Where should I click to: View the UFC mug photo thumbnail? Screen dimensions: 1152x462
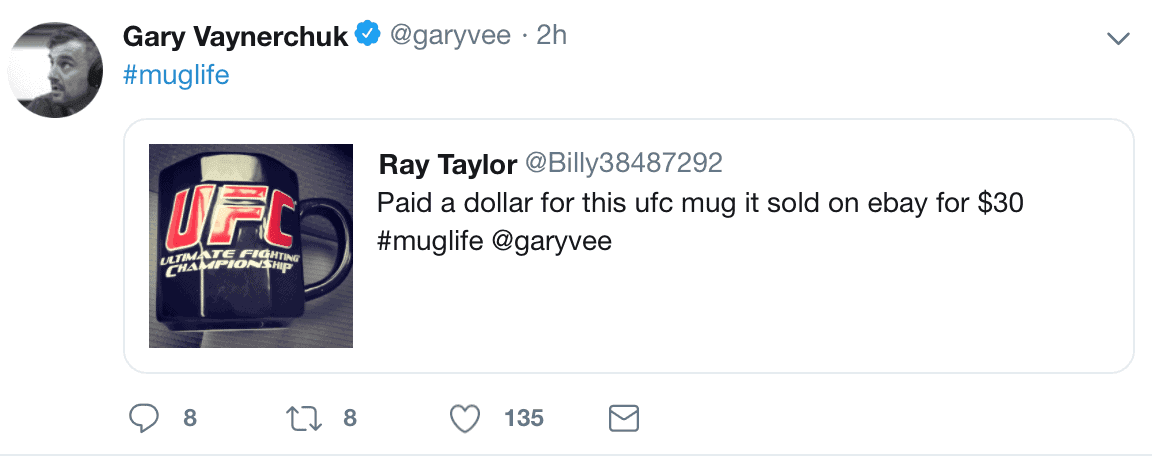tap(251, 246)
